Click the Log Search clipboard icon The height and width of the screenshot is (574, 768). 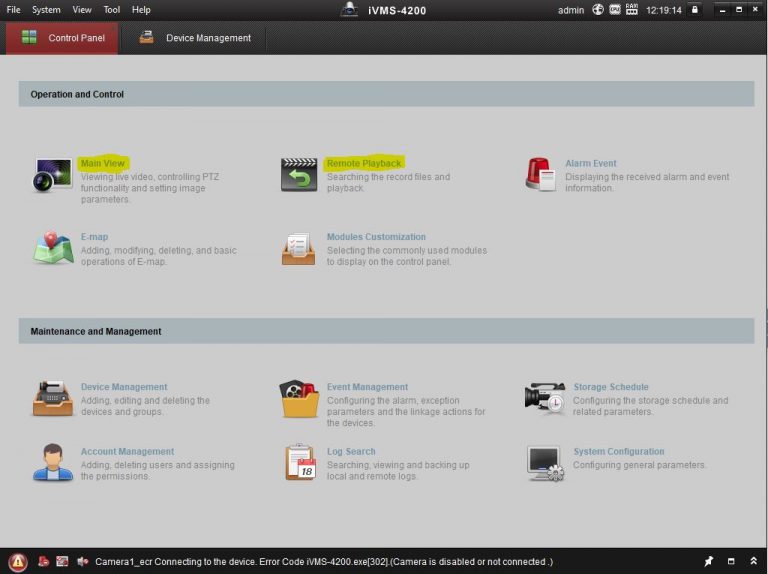300,462
